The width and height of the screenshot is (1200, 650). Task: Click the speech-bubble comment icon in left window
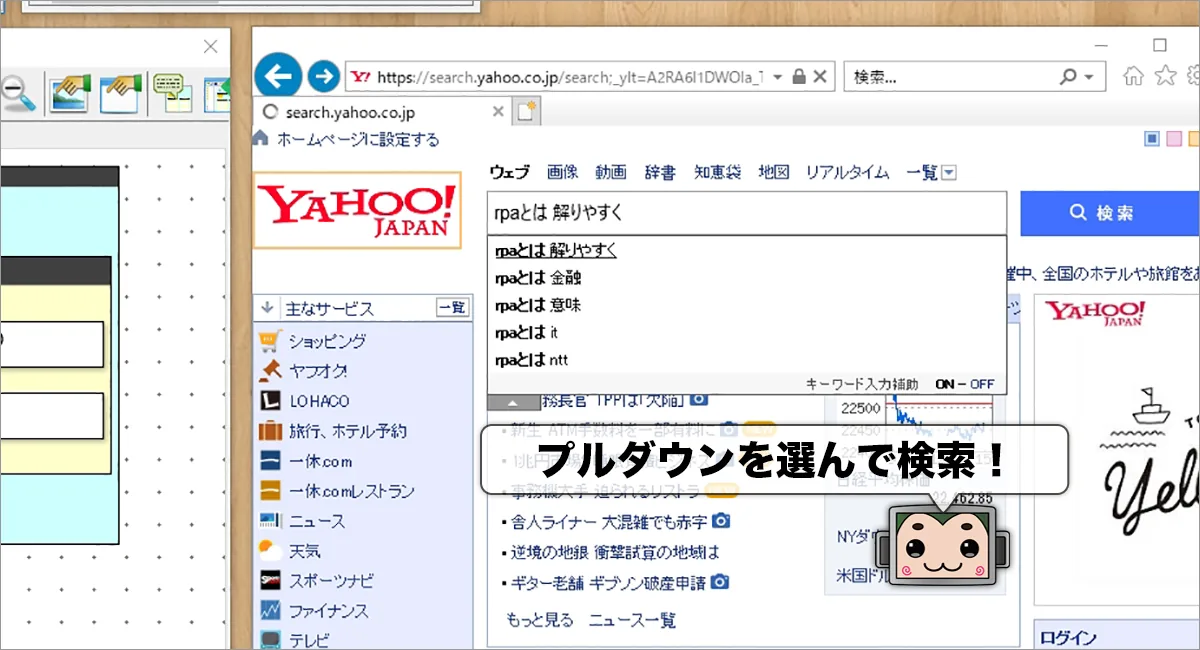pyautogui.click(x=173, y=93)
